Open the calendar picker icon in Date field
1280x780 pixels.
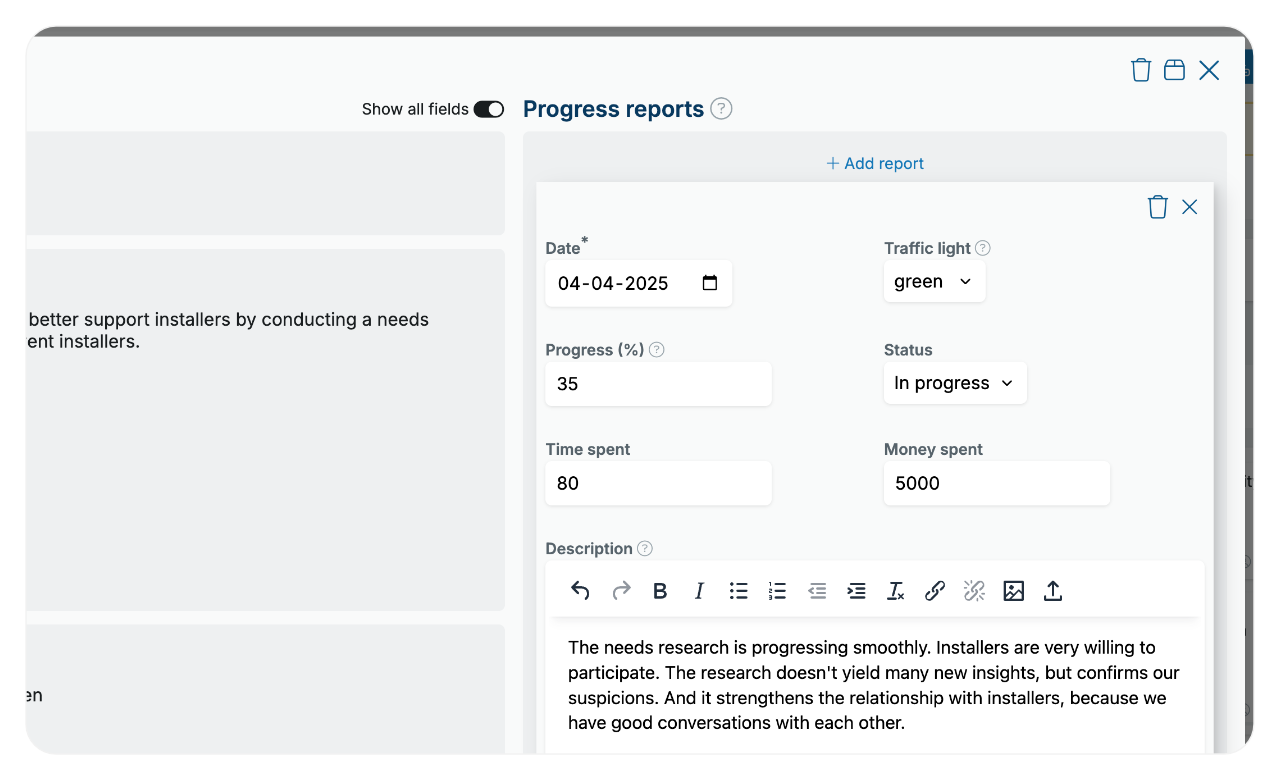(x=710, y=283)
